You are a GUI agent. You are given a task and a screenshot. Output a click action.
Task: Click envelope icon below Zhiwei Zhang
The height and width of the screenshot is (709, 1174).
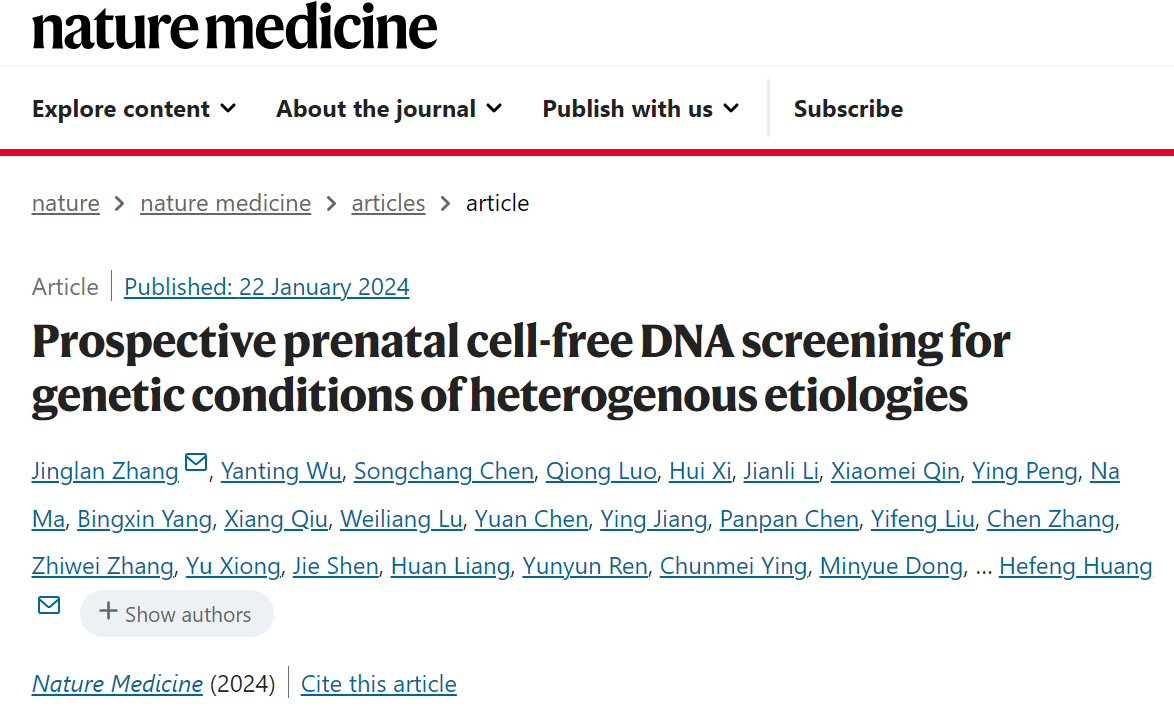tap(49, 605)
